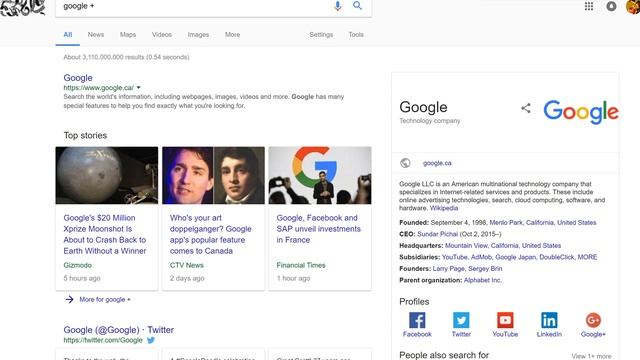The width and height of the screenshot is (640, 360).
Task: Switch to the Images tab
Action: tap(198, 35)
